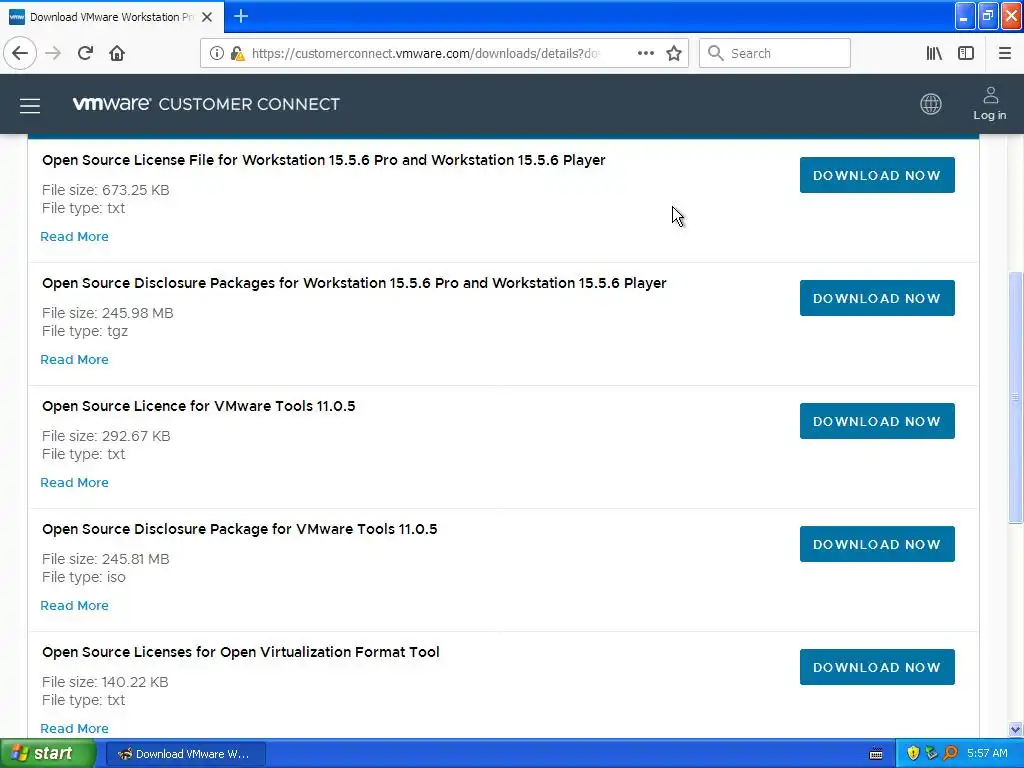The width and height of the screenshot is (1024, 768).
Task: Read More about Open Source License File
Action: 74,236
